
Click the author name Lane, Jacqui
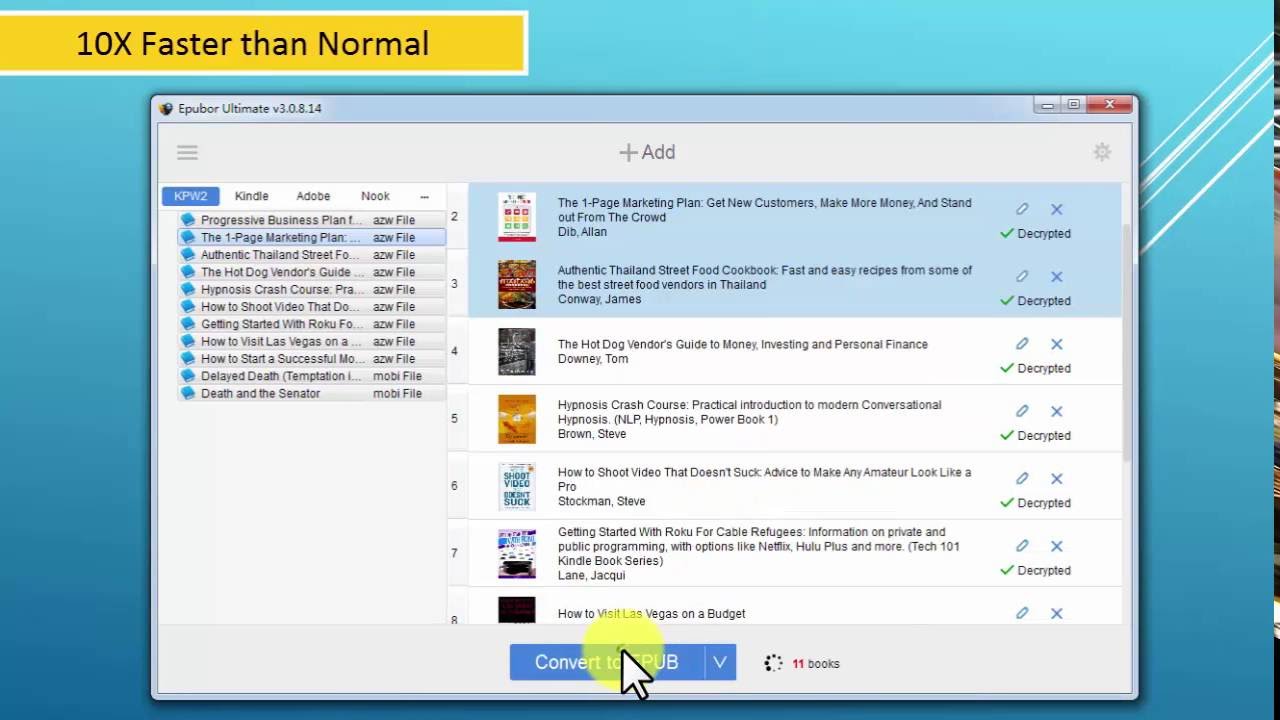(591, 575)
